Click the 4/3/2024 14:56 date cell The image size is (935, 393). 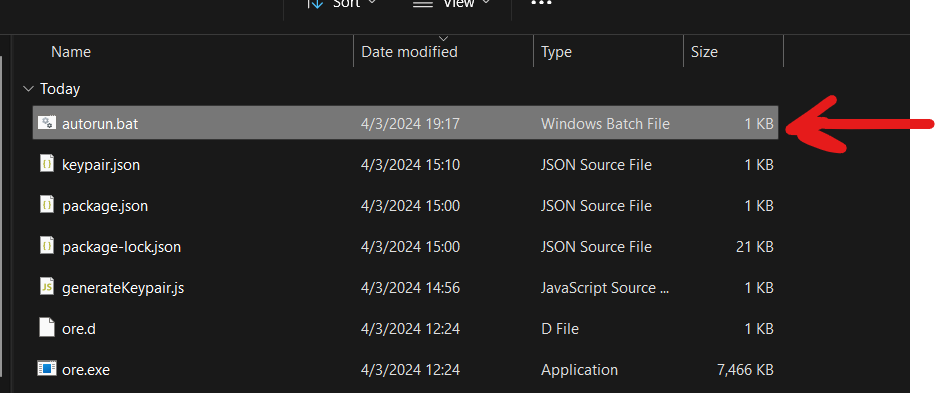410,288
